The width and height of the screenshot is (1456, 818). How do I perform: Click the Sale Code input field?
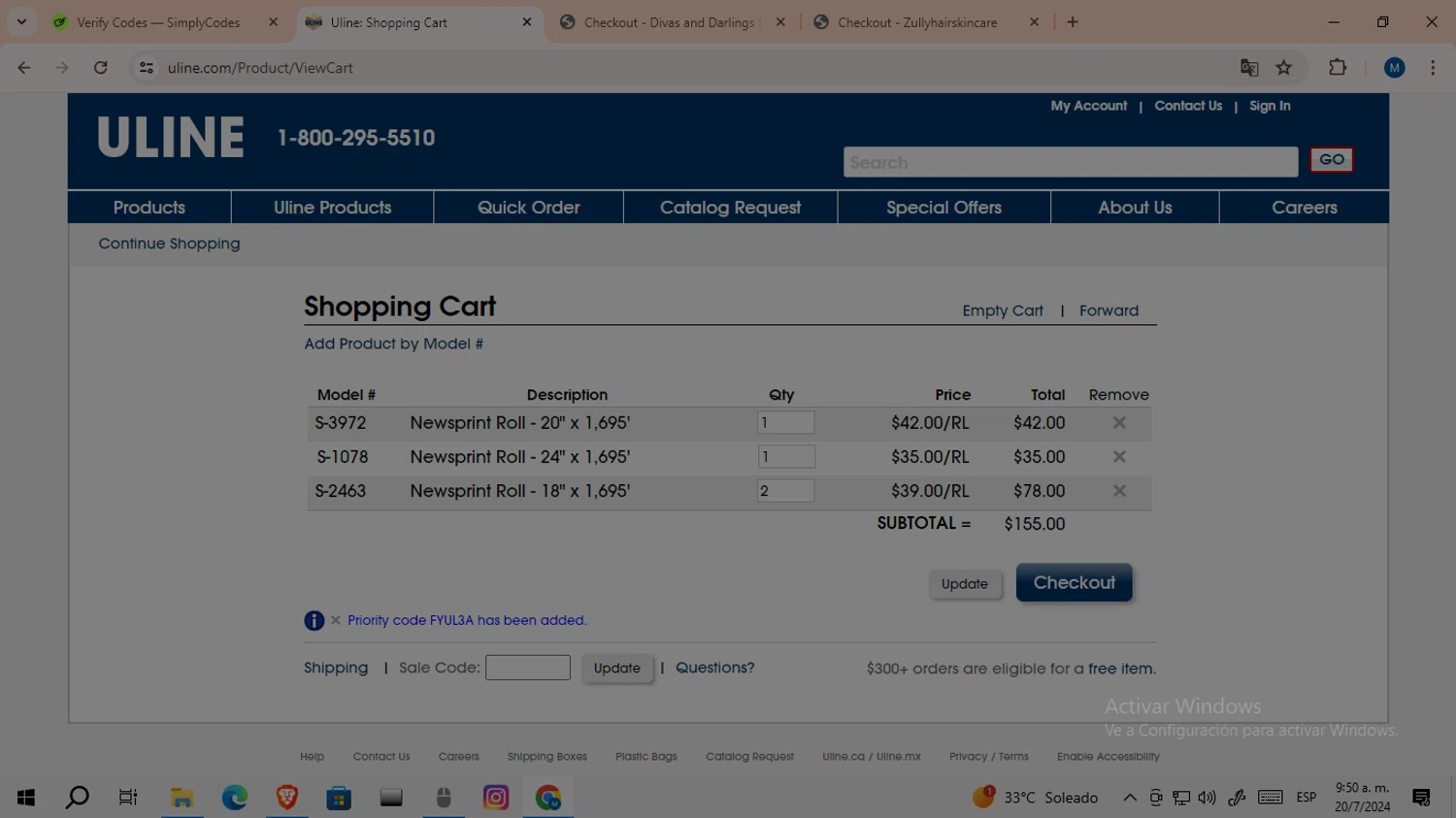coord(528,668)
